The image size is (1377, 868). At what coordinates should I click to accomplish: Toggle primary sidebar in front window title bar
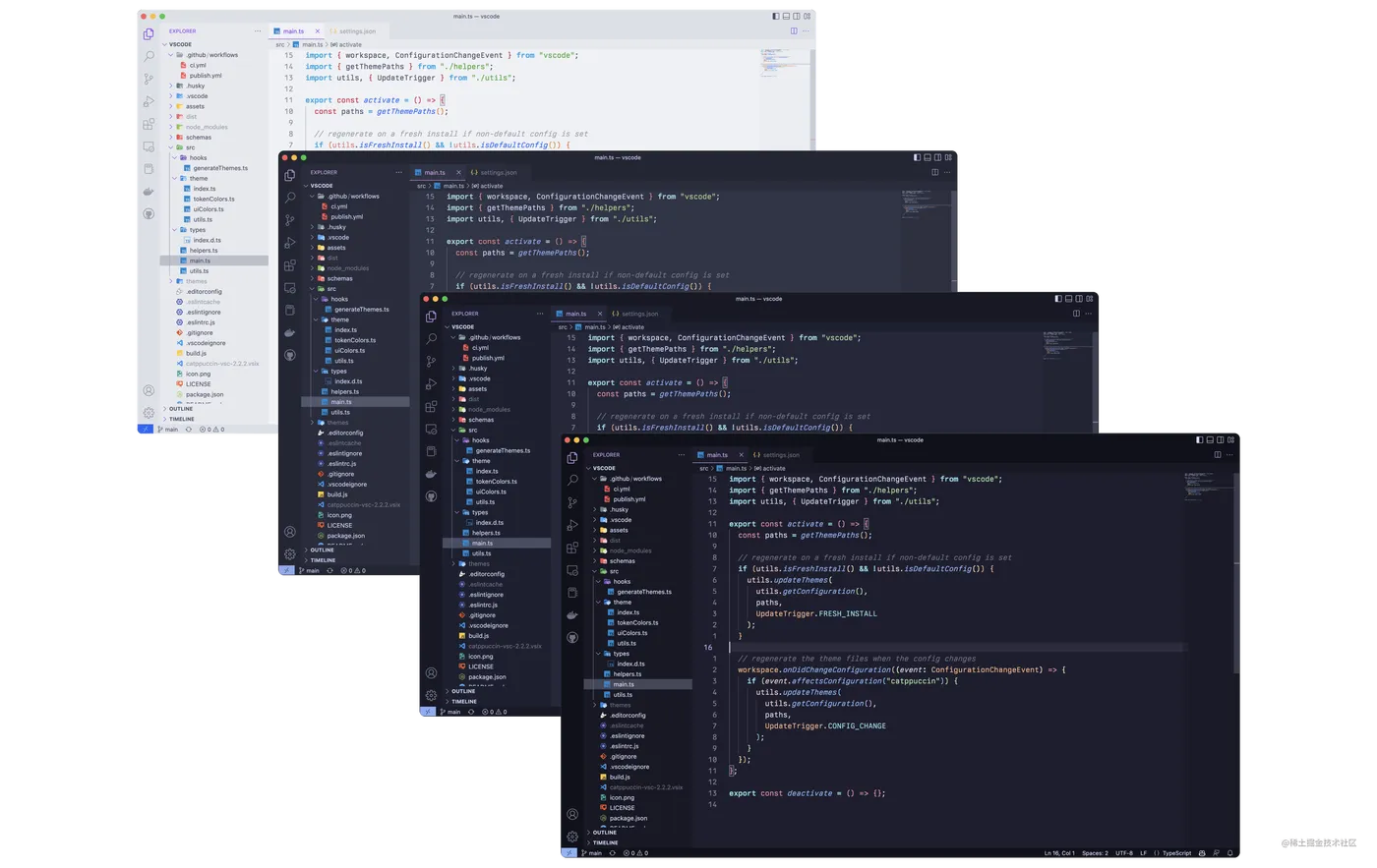point(1199,440)
